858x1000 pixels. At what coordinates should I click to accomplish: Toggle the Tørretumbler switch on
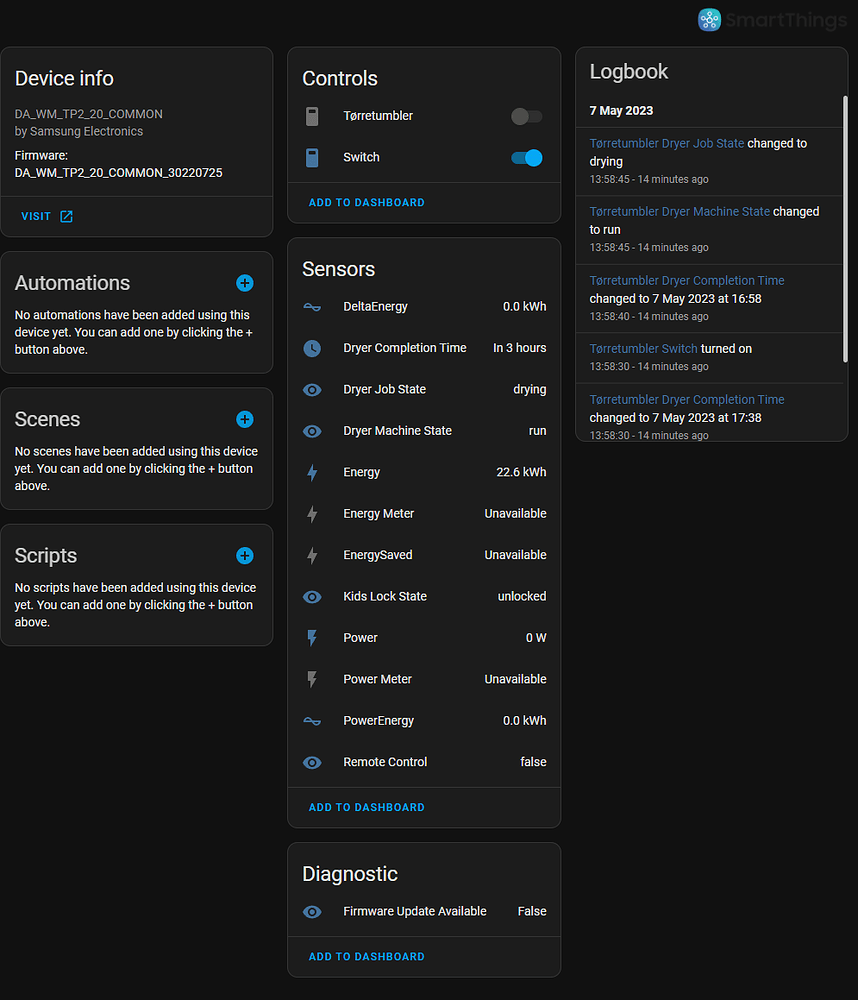[x=526, y=117]
